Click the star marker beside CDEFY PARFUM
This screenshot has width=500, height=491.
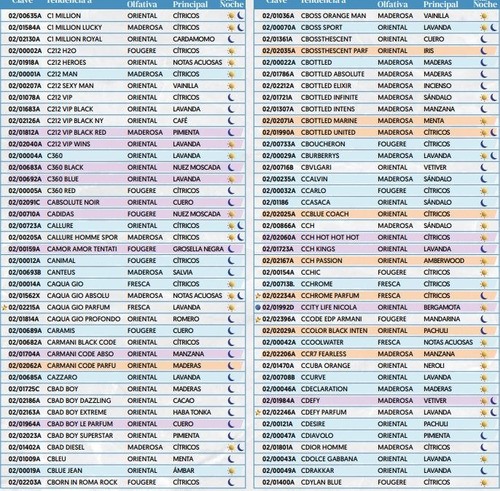[x=258, y=413]
